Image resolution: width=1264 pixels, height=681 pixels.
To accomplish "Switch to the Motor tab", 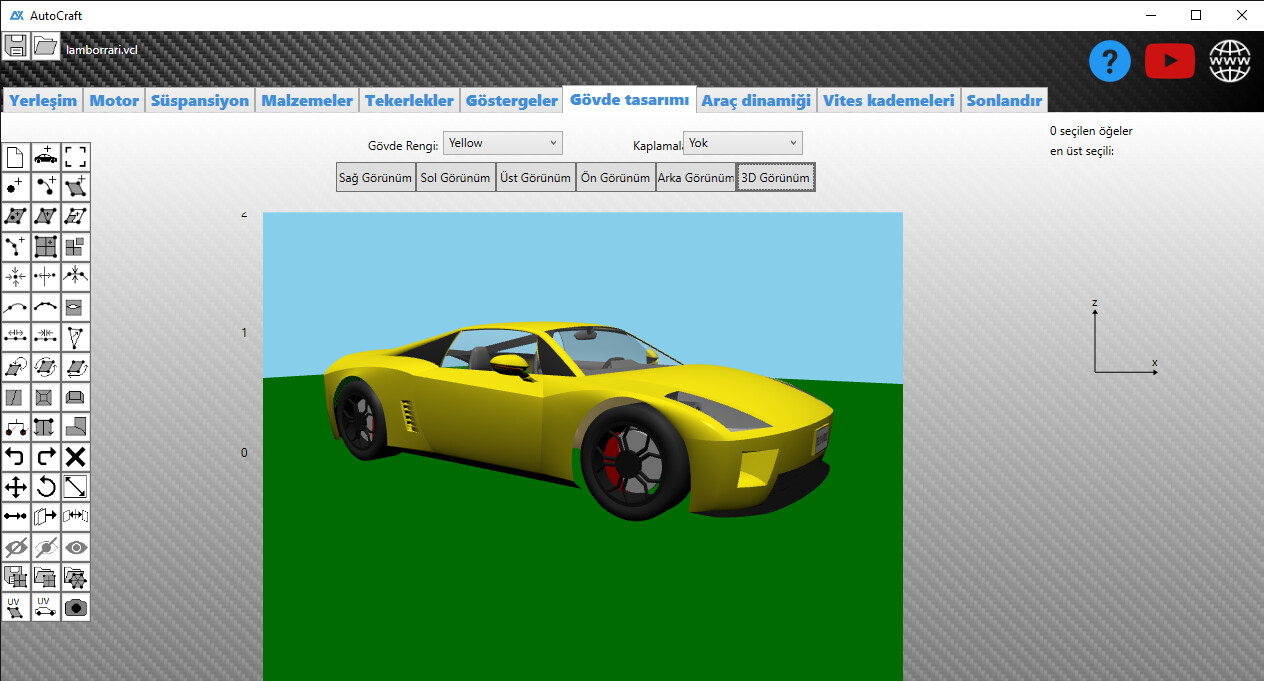I will pyautogui.click(x=114, y=100).
